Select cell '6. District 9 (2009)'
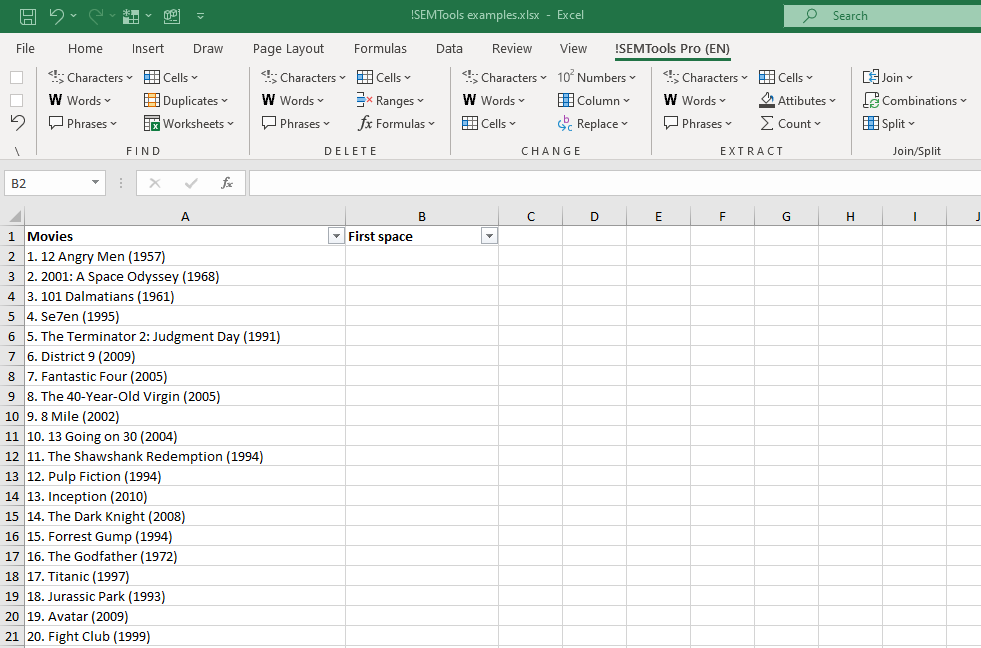Viewport: 981px width, 648px height. pos(185,357)
